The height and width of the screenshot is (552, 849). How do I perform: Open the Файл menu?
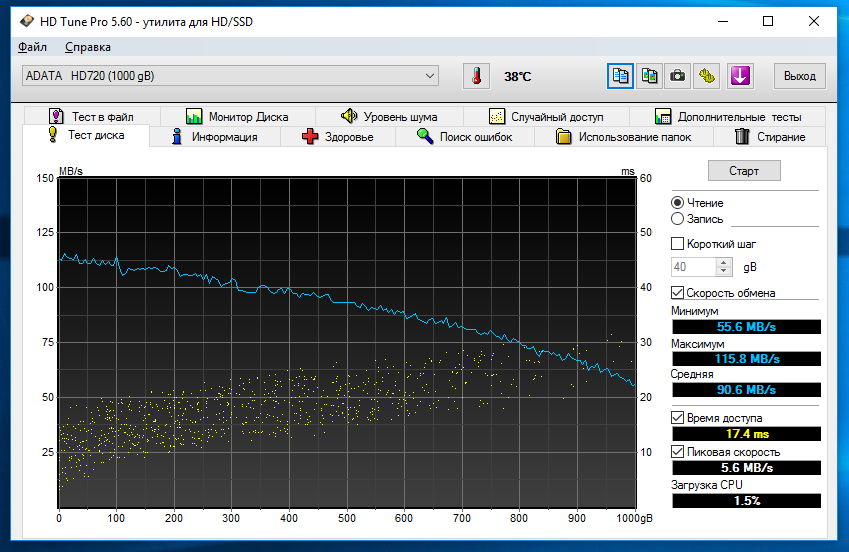point(32,47)
